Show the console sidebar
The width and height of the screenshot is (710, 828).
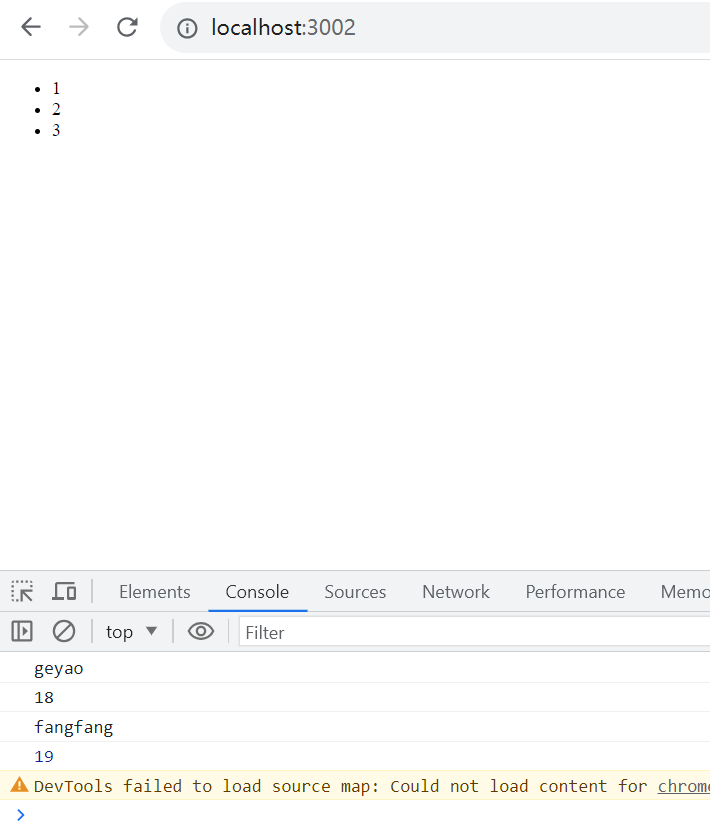[x=22, y=631]
